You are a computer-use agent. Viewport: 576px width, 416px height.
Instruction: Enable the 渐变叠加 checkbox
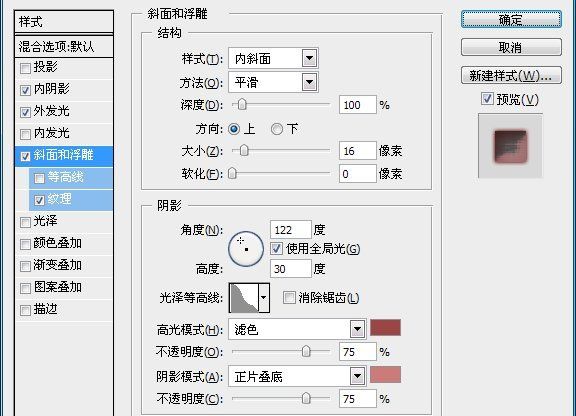pos(25,266)
